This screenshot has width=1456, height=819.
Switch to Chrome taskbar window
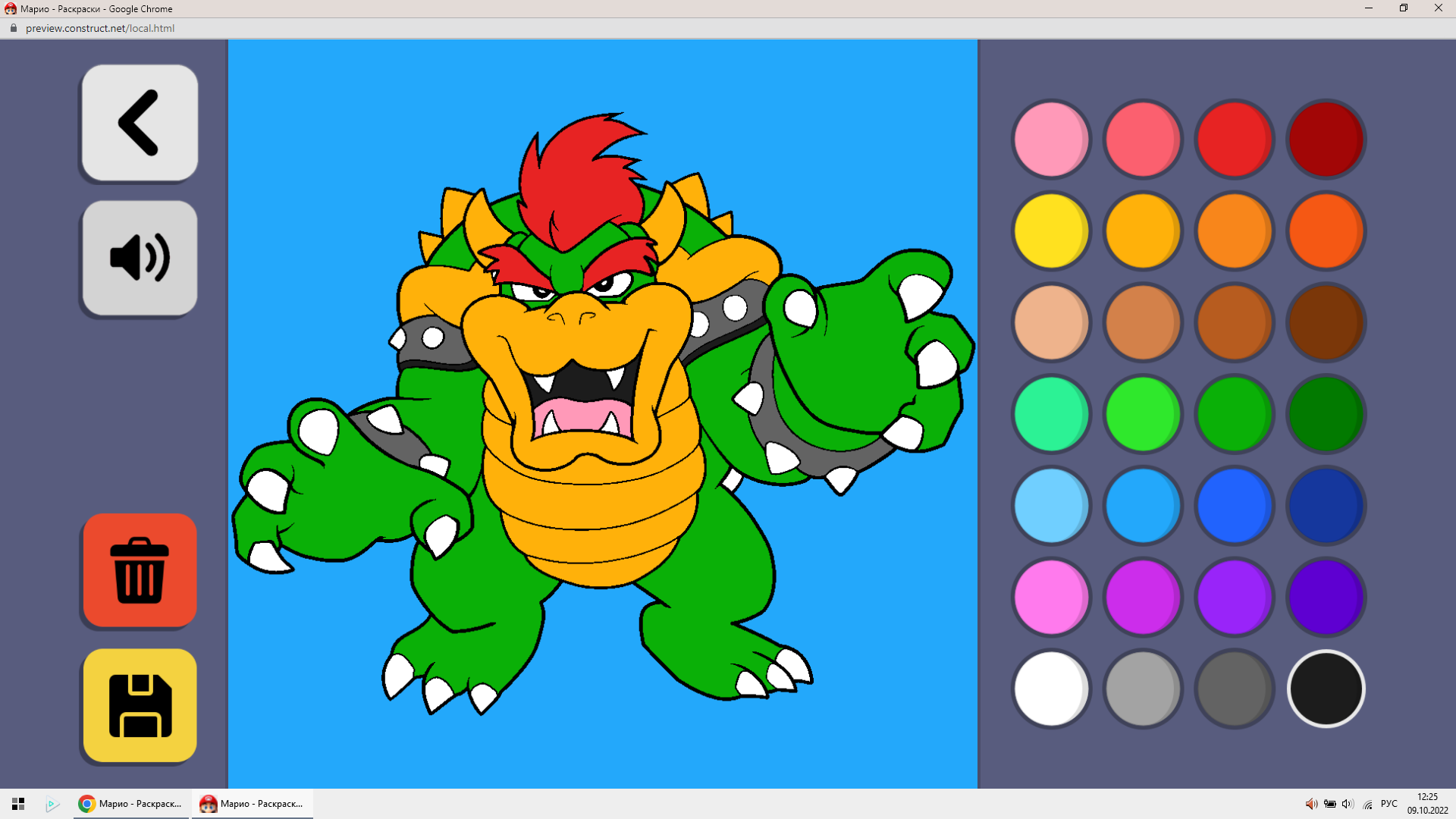click(x=130, y=804)
